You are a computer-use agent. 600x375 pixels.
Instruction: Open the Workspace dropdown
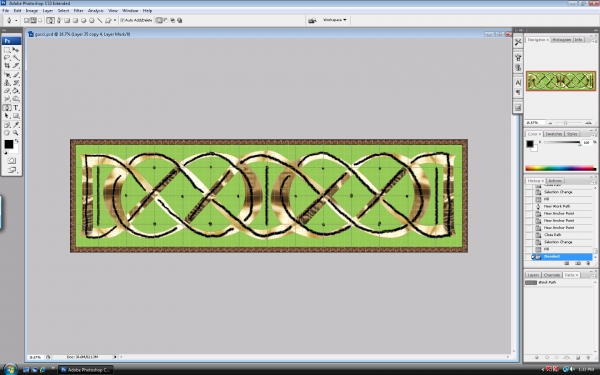[334, 20]
